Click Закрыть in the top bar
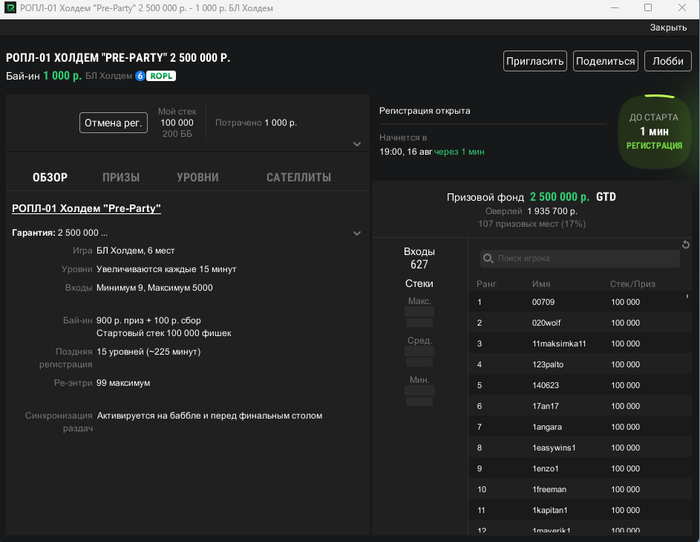 668,27
